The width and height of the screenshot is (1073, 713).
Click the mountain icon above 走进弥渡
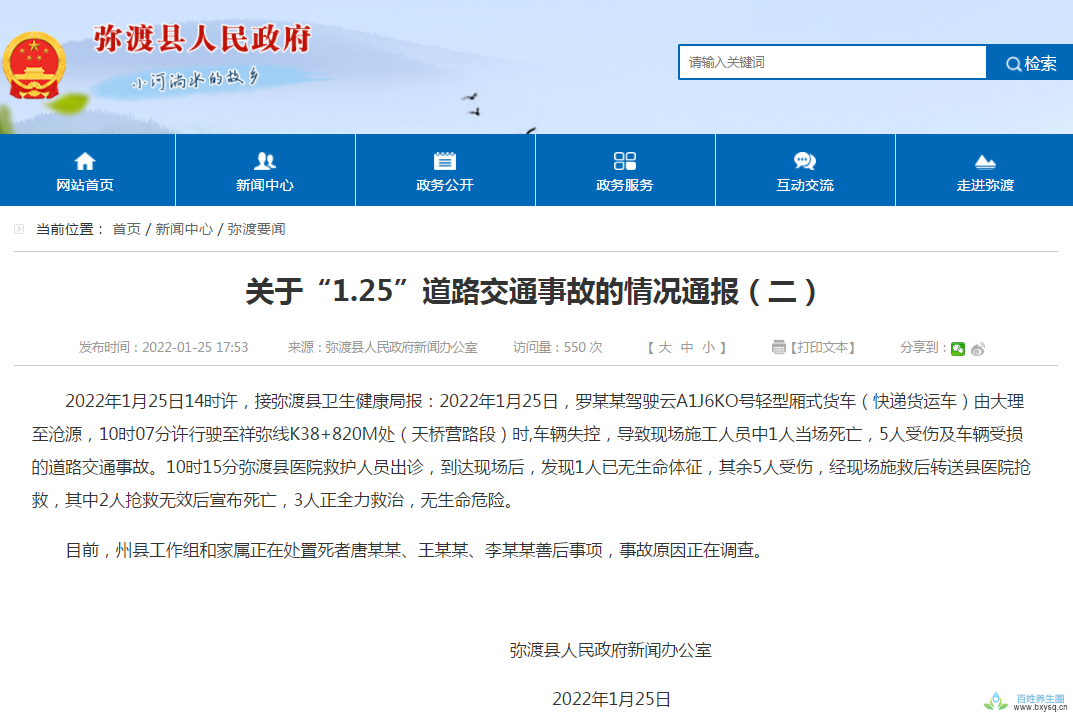[x=985, y=162]
